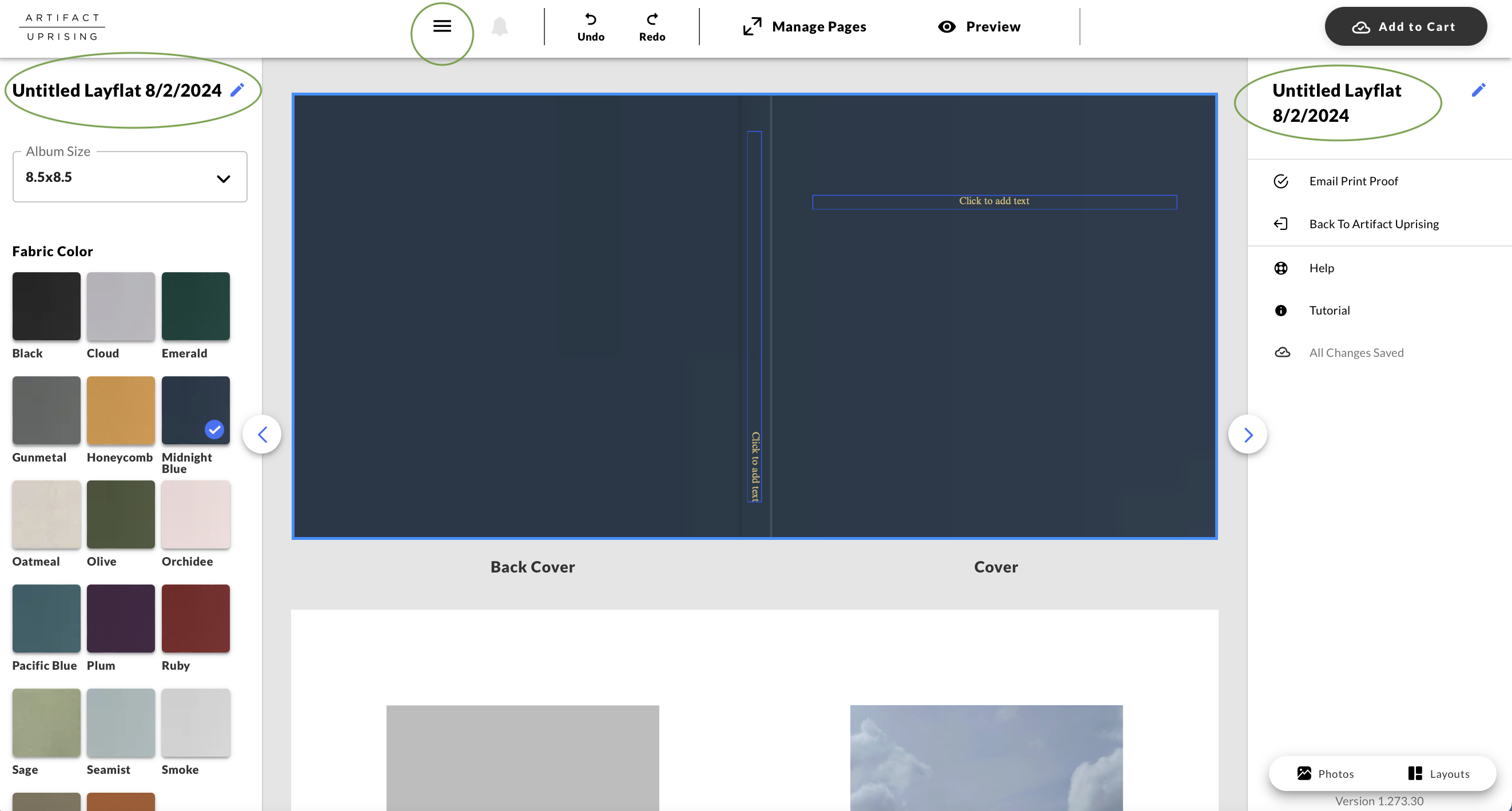1512x811 pixels.
Task: Edit album title in right panel
Action: (x=1478, y=90)
